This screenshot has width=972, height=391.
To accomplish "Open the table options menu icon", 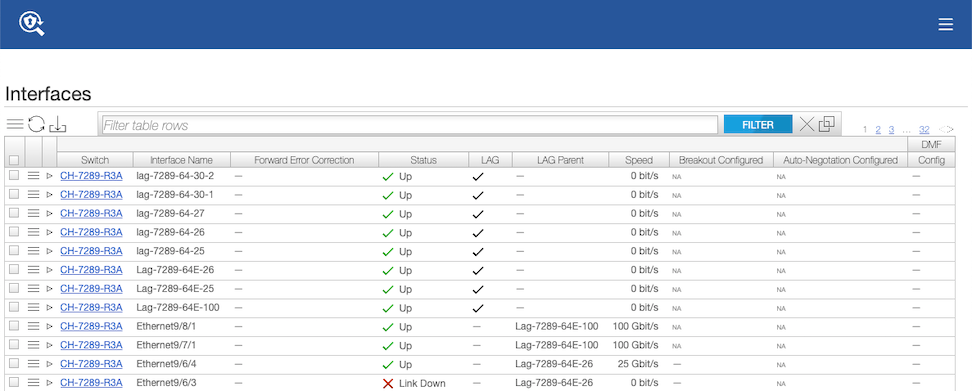I will click(x=15, y=124).
